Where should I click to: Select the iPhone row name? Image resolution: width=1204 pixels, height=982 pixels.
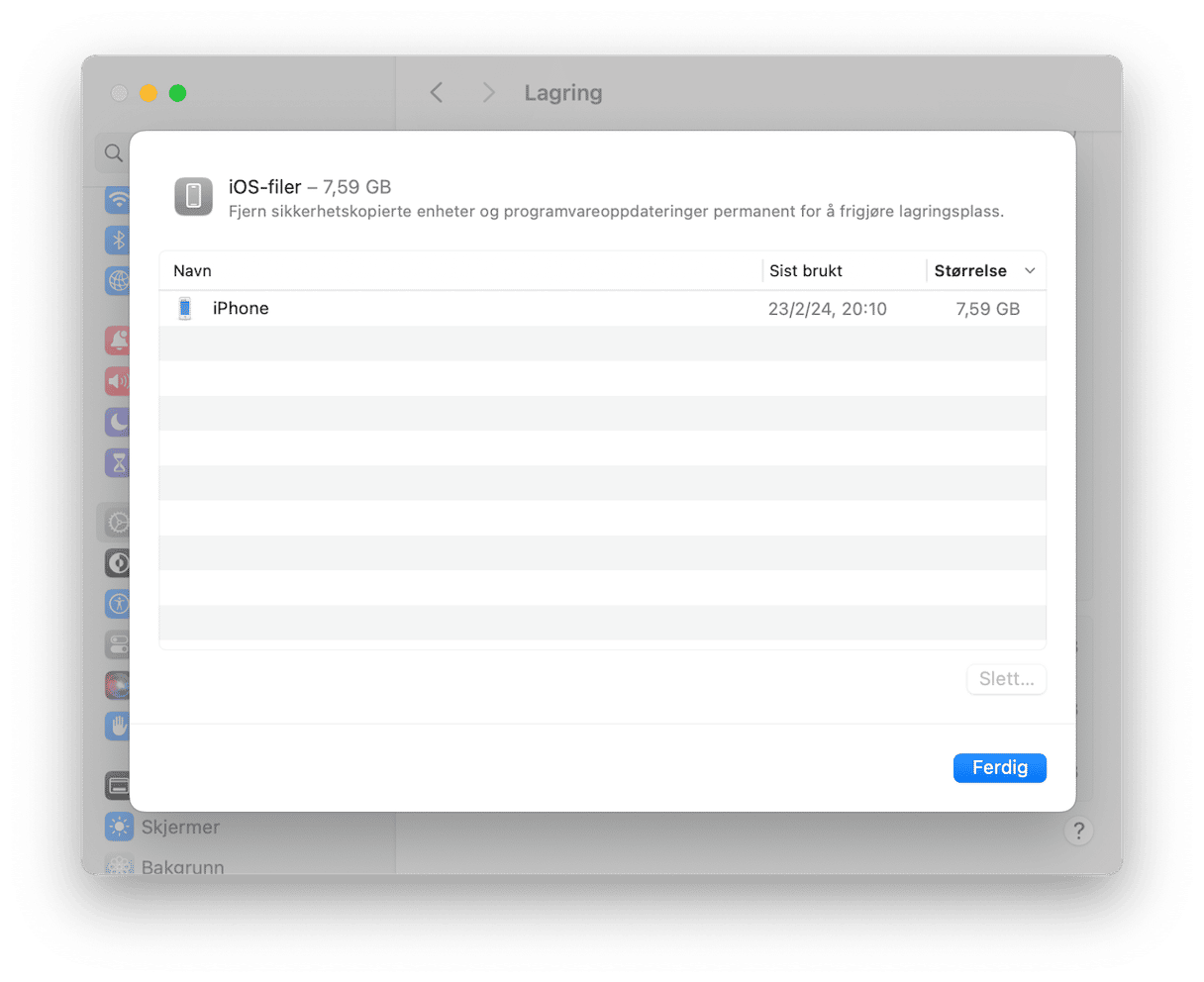coord(241,308)
